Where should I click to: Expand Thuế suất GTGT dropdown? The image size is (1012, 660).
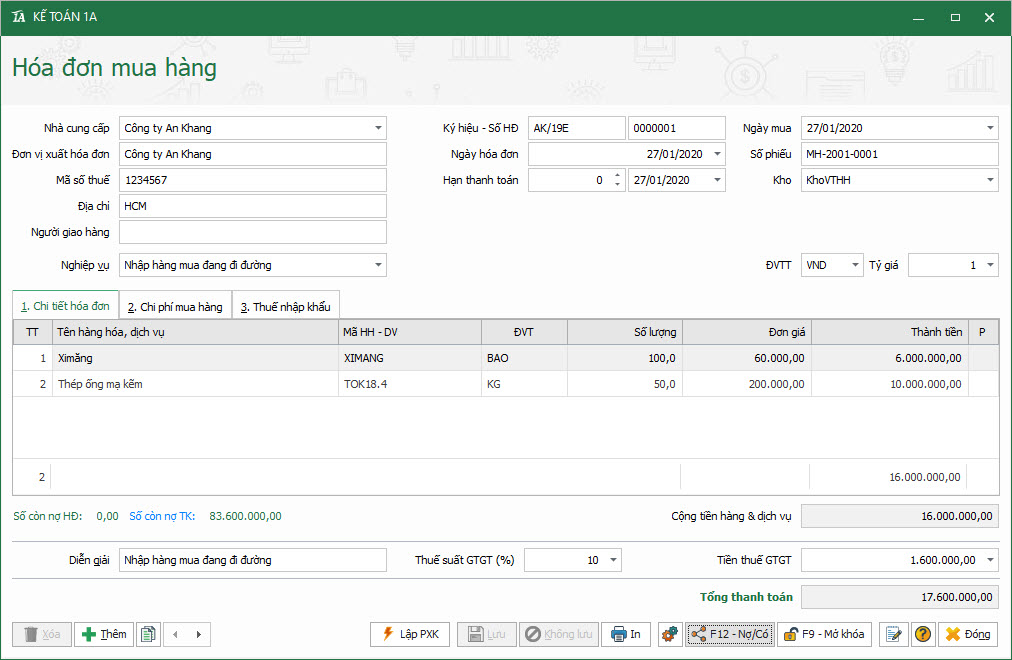[x=613, y=560]
